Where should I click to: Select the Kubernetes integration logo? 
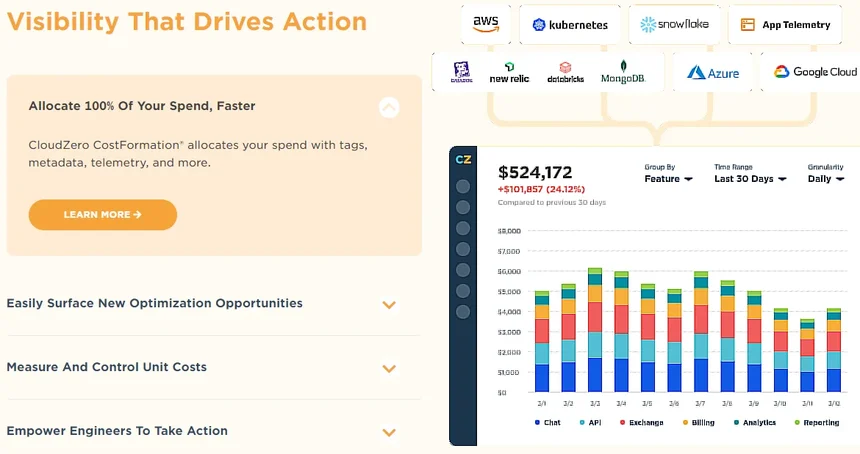570,24
